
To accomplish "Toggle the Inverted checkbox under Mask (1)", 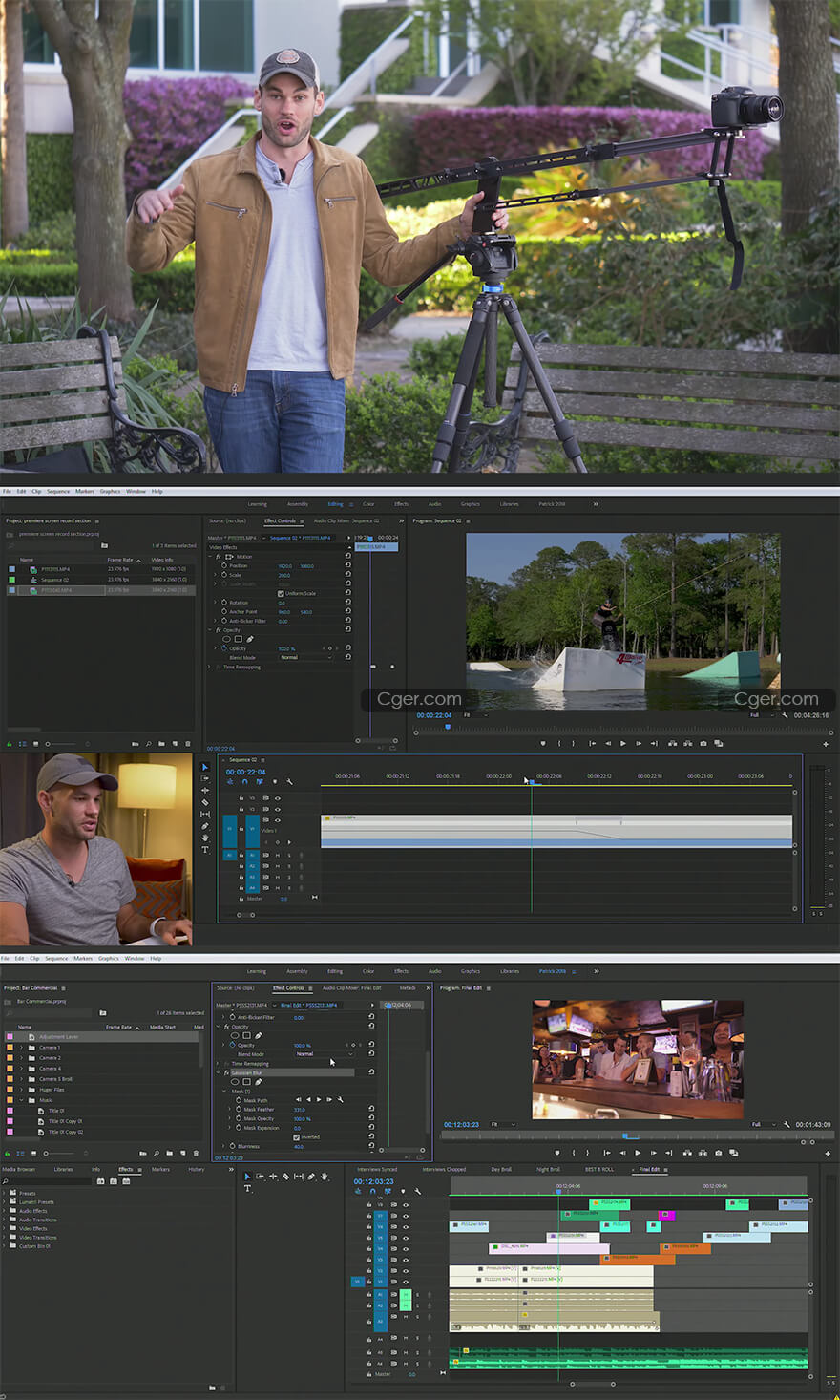I will 297,1137.
